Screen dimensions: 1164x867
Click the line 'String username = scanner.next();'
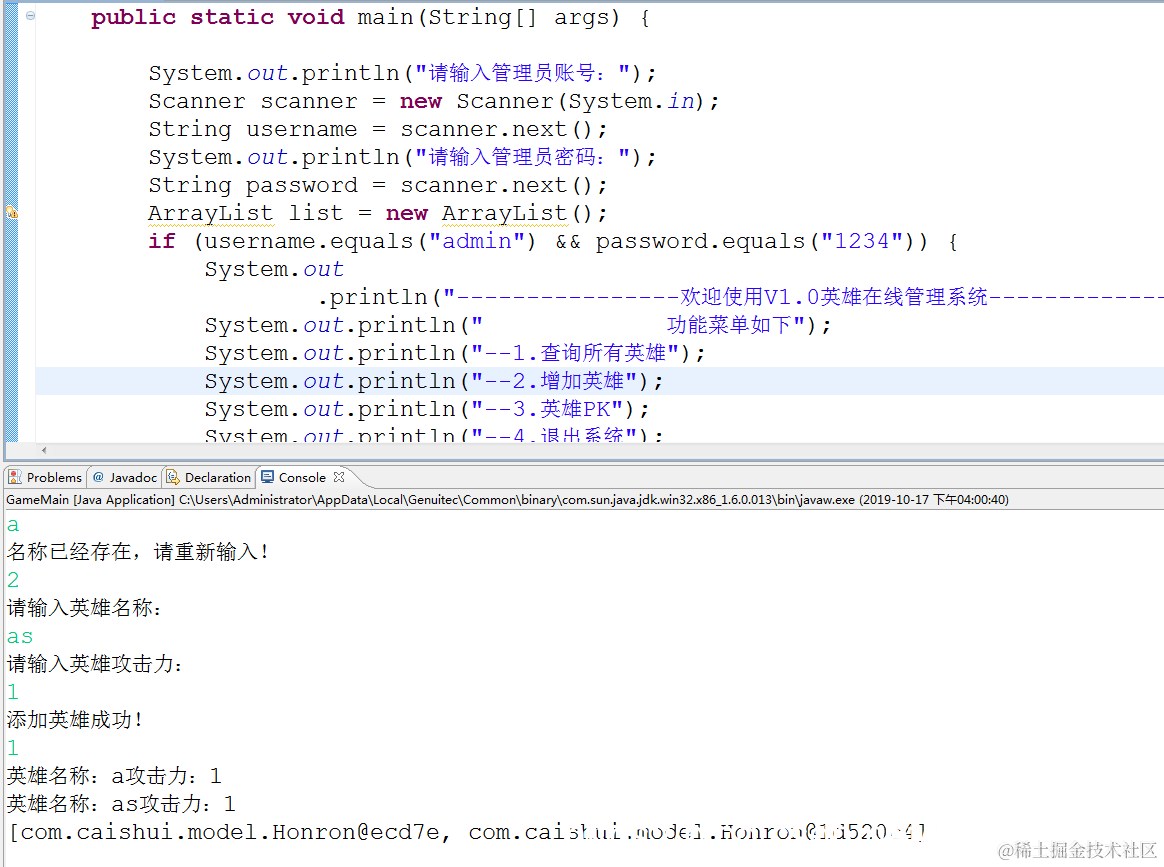[378, 129]
